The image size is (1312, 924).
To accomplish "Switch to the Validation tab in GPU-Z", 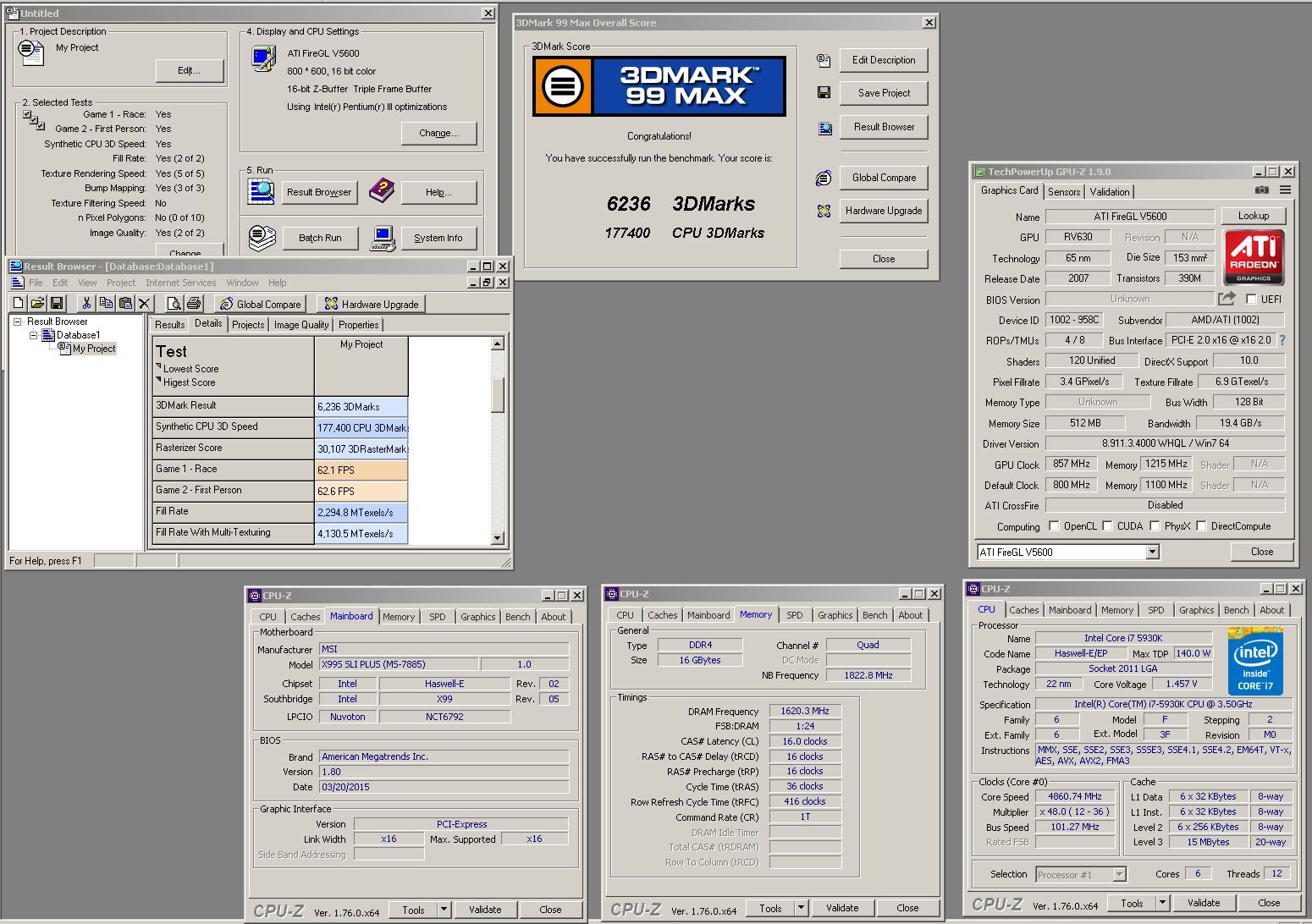I will click(x=1109, y=192).
